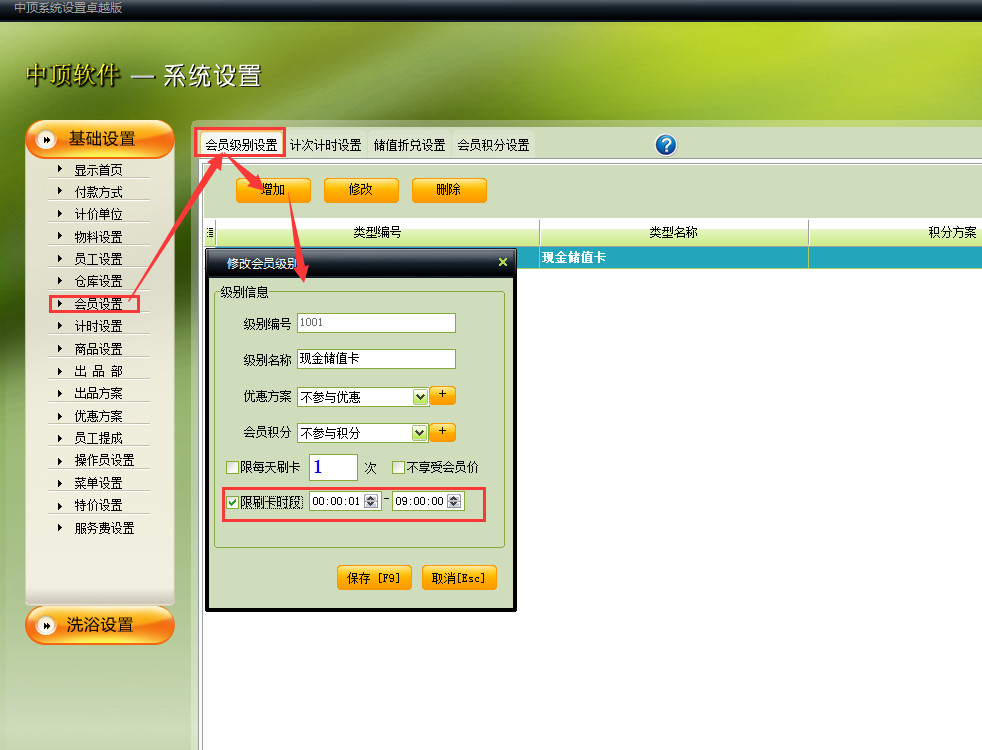Close the 修改会员级别 dialog with the X
This screenshot has width=982, height=750.
coord(502,262)
